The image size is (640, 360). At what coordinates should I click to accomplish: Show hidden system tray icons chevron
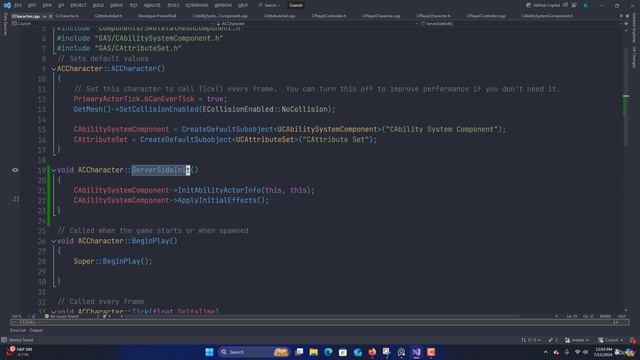coord(545,352)
